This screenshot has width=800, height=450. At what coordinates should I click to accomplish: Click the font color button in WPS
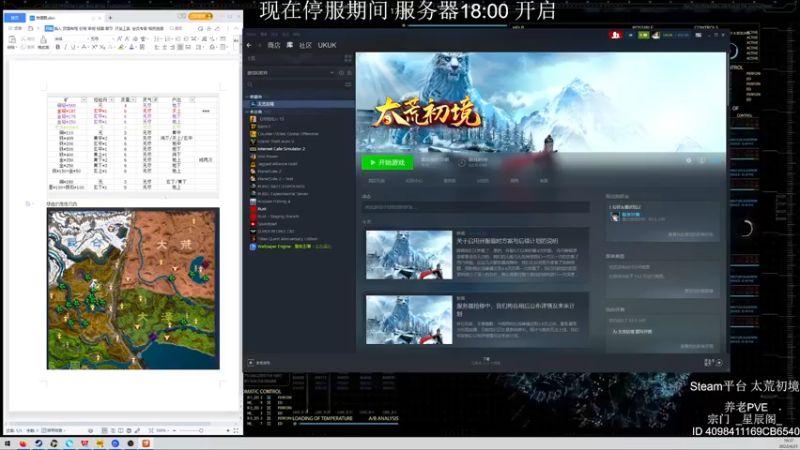[x=132, y=47]
